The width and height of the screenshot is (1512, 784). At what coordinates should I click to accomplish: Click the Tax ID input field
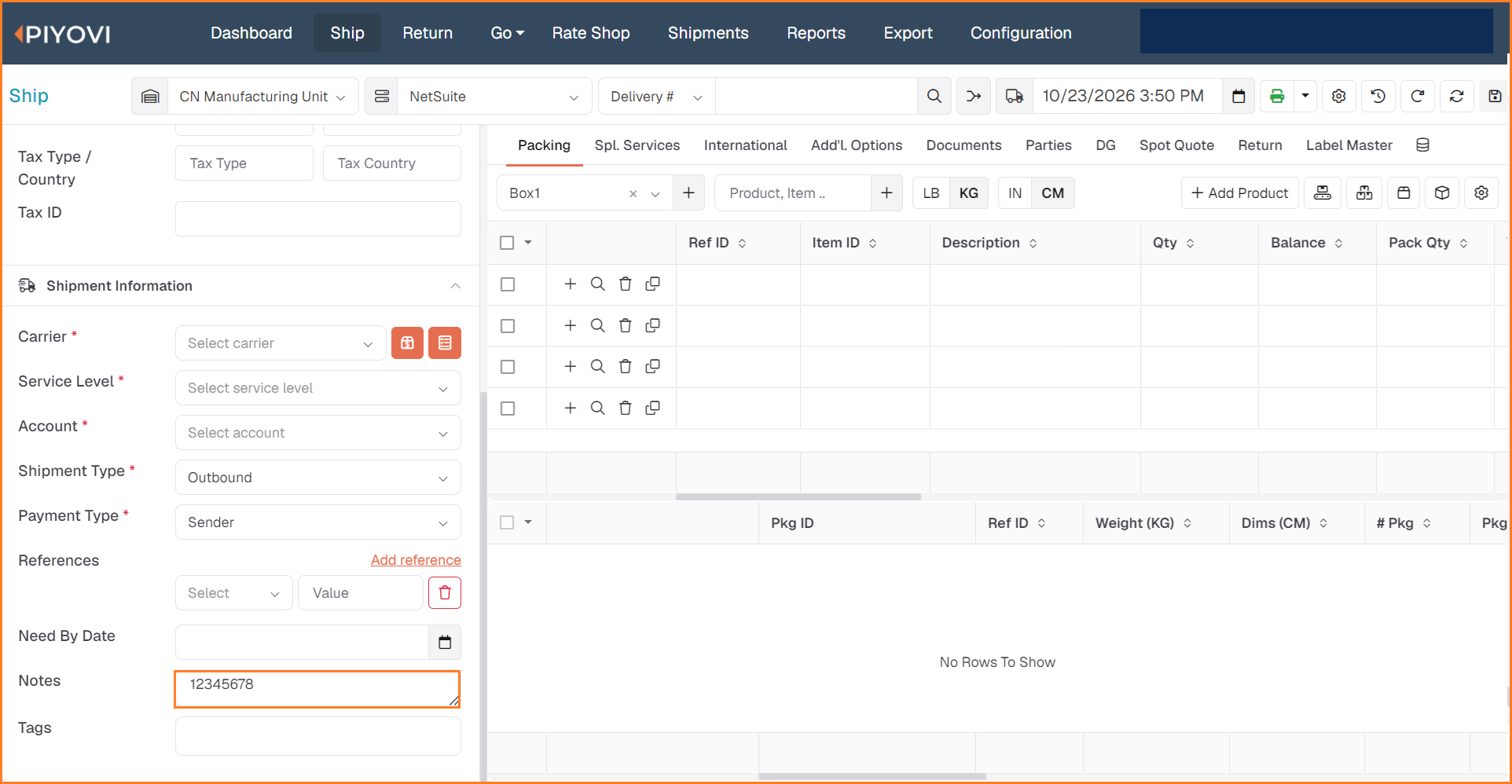(x=318, y=218)
